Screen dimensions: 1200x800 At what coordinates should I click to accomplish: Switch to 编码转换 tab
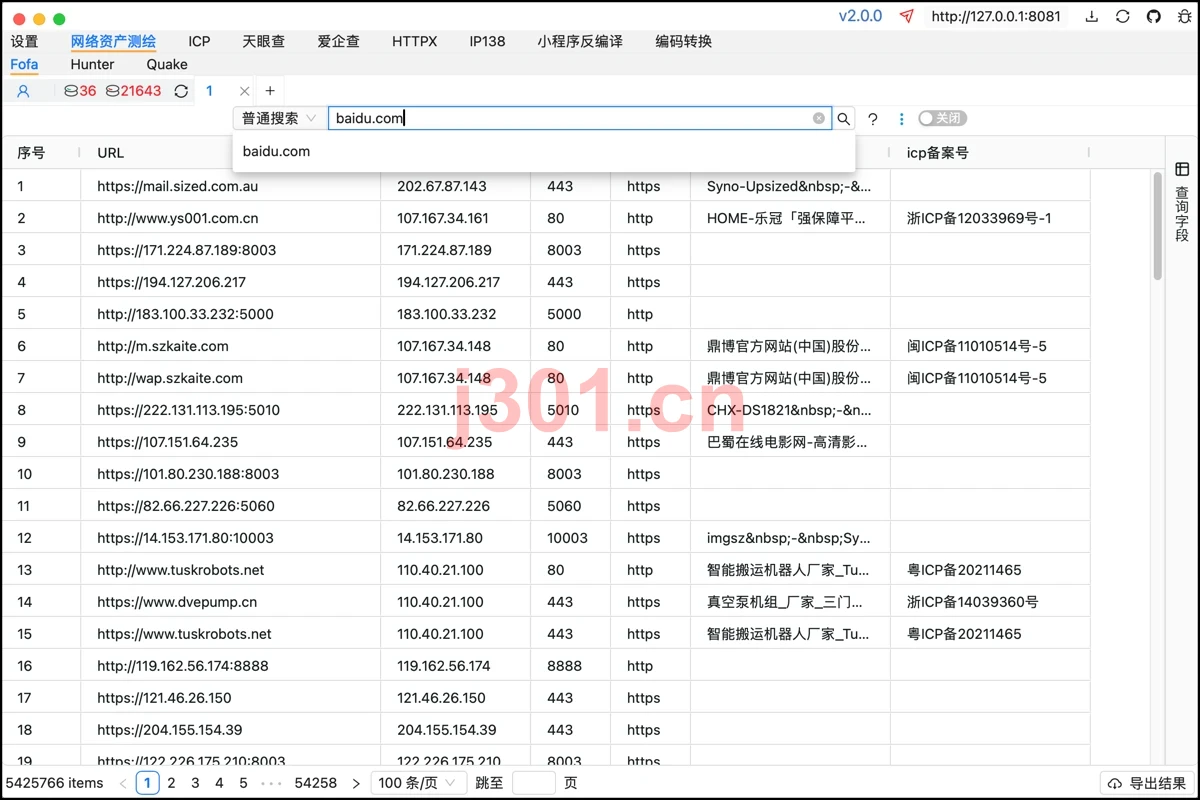[684, 41]
